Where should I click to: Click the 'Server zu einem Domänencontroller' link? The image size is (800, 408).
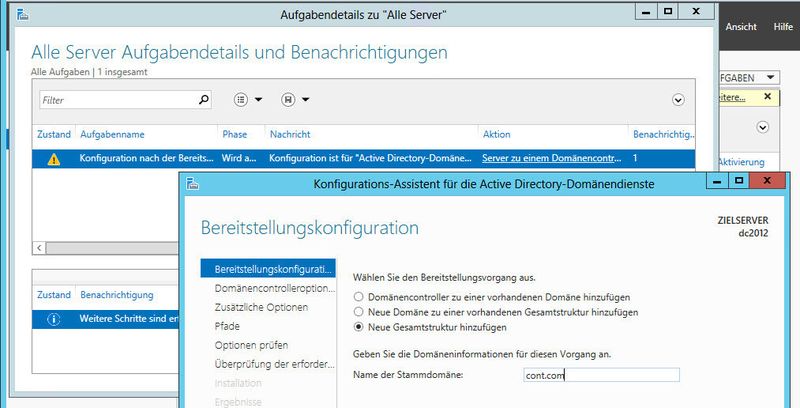point(552,158)
